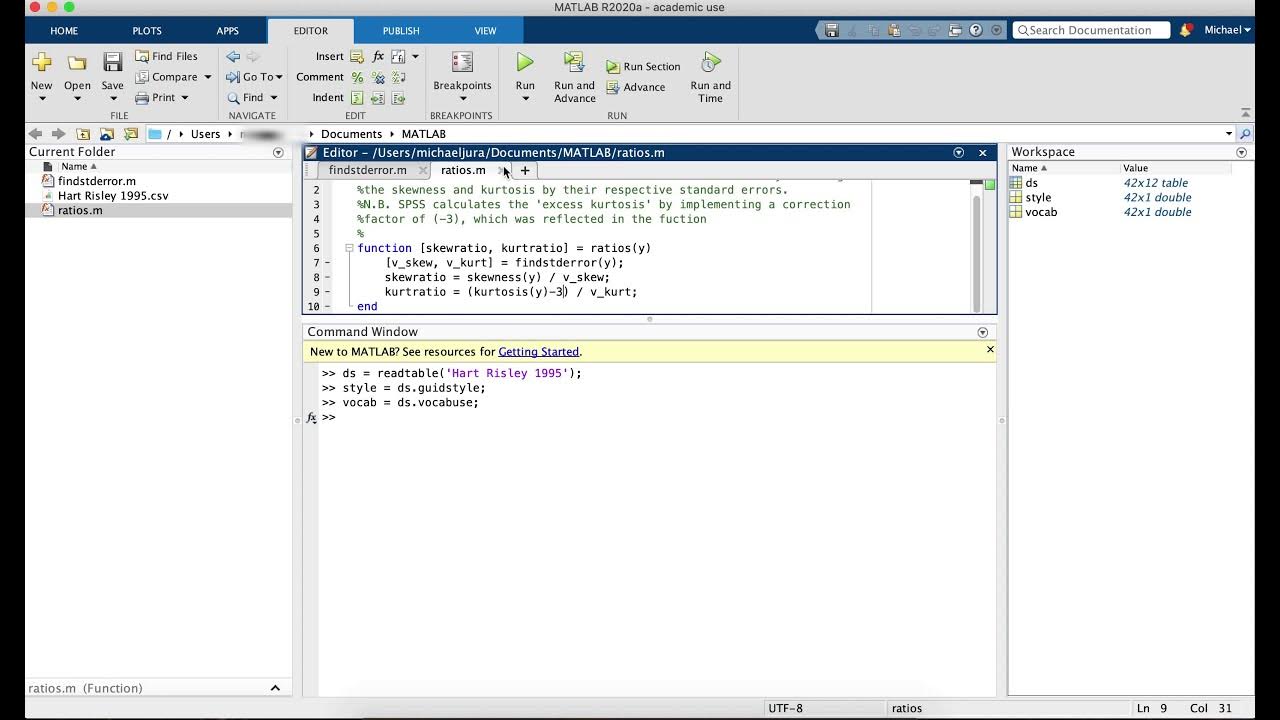Minimize the toolstrip ribbon
Viewport: 1280px width, 720px height.
tap(1245, 113)
